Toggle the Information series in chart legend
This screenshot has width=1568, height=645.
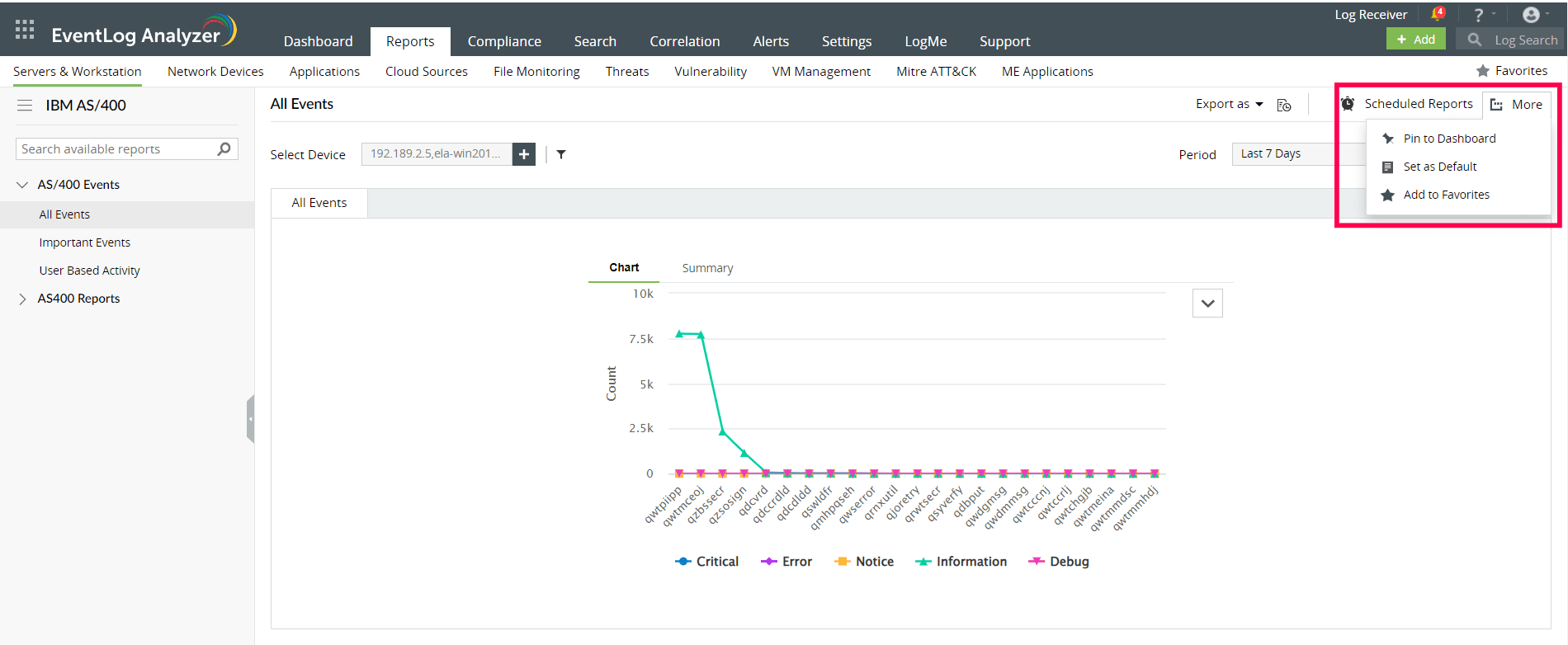pos(961,562)
